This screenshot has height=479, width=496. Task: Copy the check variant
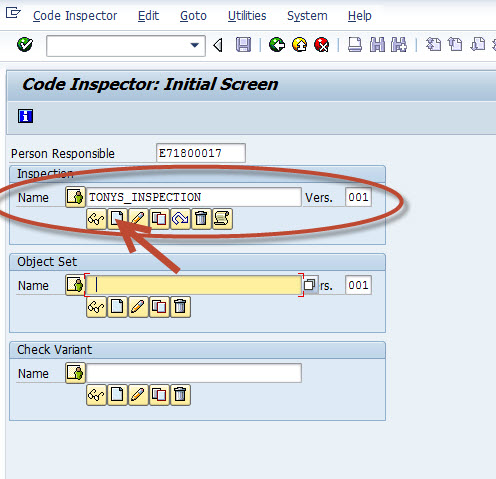[159, 395]
